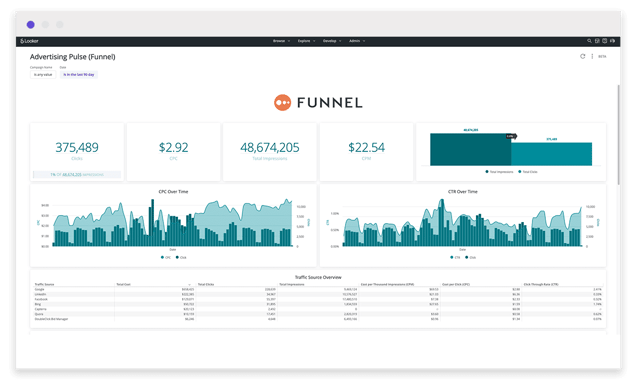Toggle the Click legend item under CTR Over Time
The width and height of the screenshot is (639, 392).
[x=470, y=258]
